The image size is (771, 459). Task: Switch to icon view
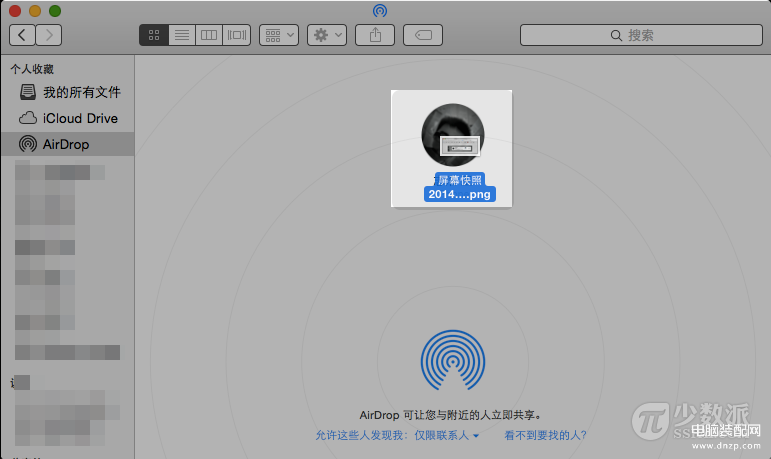[x=154, y=35]
